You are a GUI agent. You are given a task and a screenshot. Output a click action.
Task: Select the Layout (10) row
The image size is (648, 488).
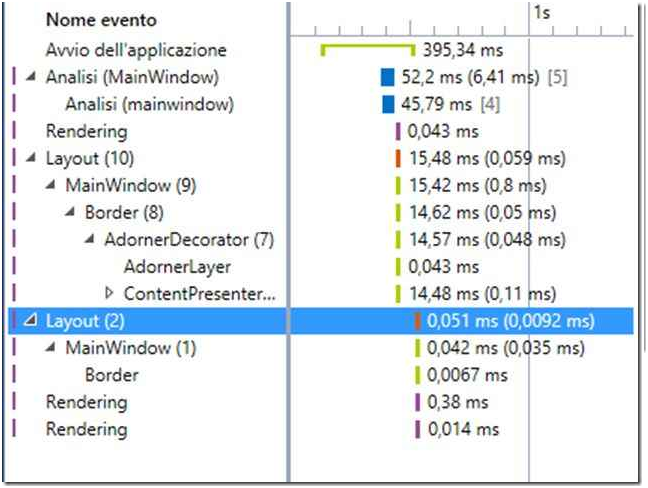click(321, 158)
